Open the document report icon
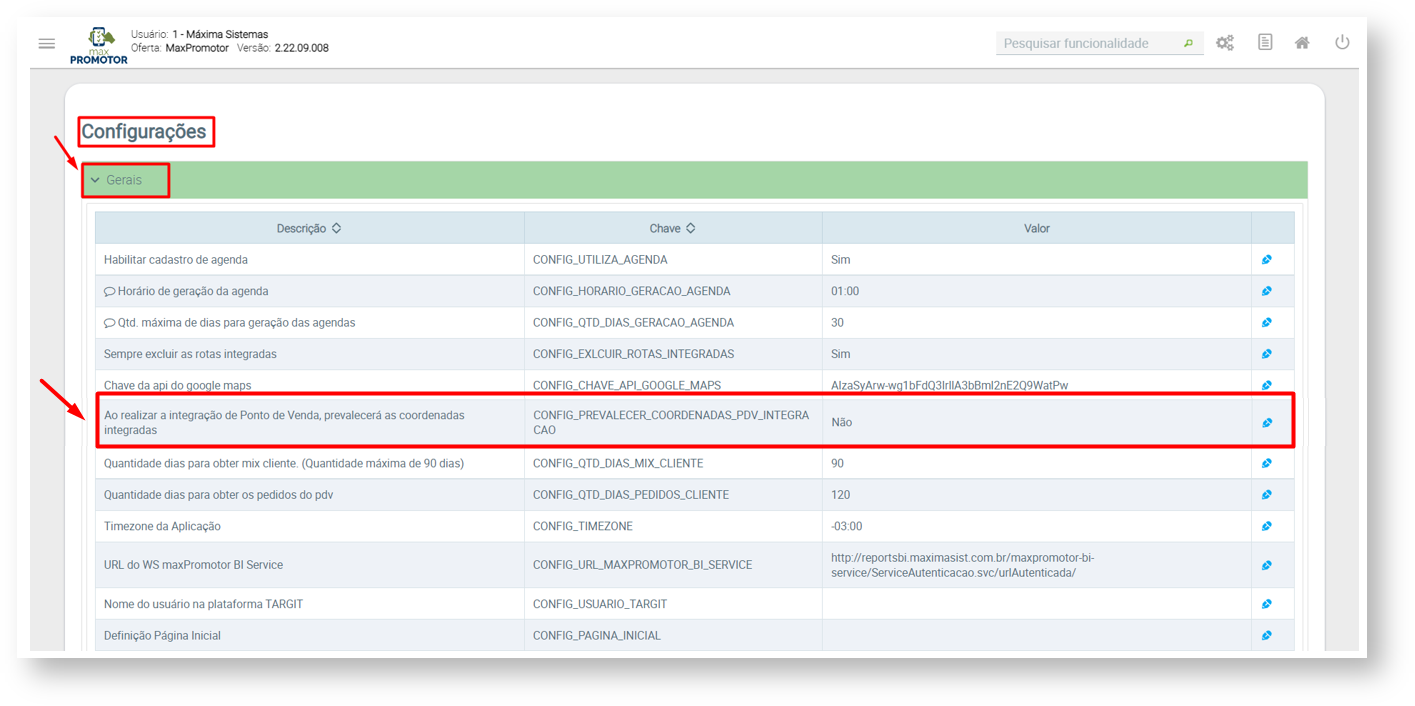This screenshot has width=1415, height=706. (1265, 43)
